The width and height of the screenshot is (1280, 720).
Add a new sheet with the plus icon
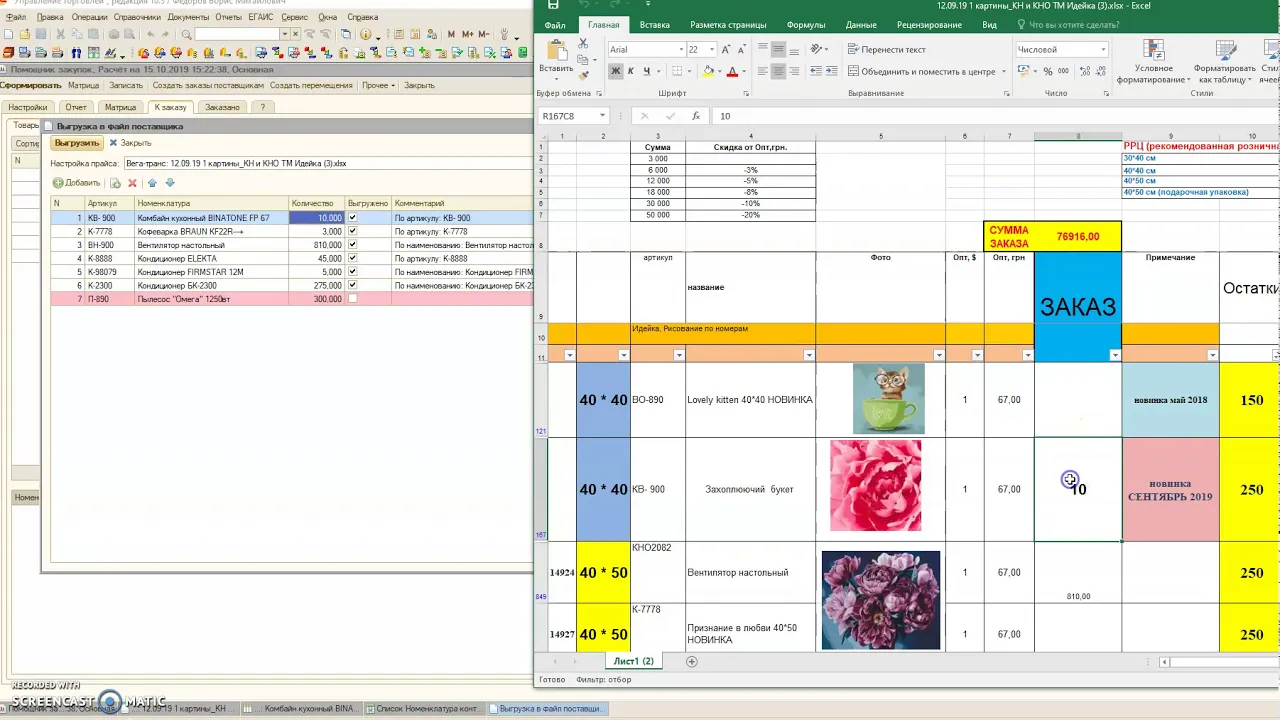pyautogui.click(x=691, y=661)
